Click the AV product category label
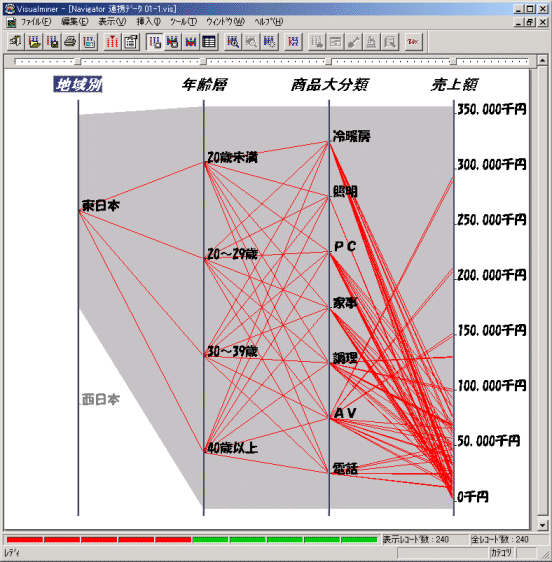This screenshot has width=552, height=562. 345,413
